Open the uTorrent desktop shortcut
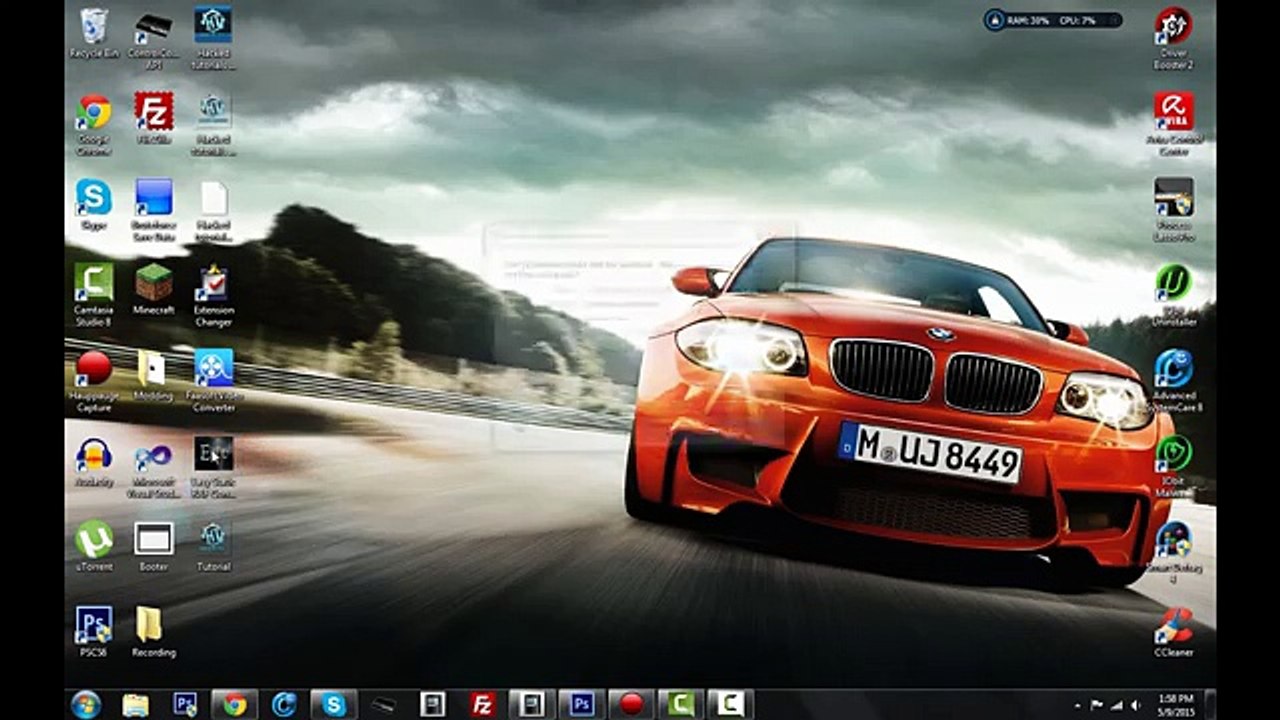This screenshot has width=1280, height=720. [94, 540]
